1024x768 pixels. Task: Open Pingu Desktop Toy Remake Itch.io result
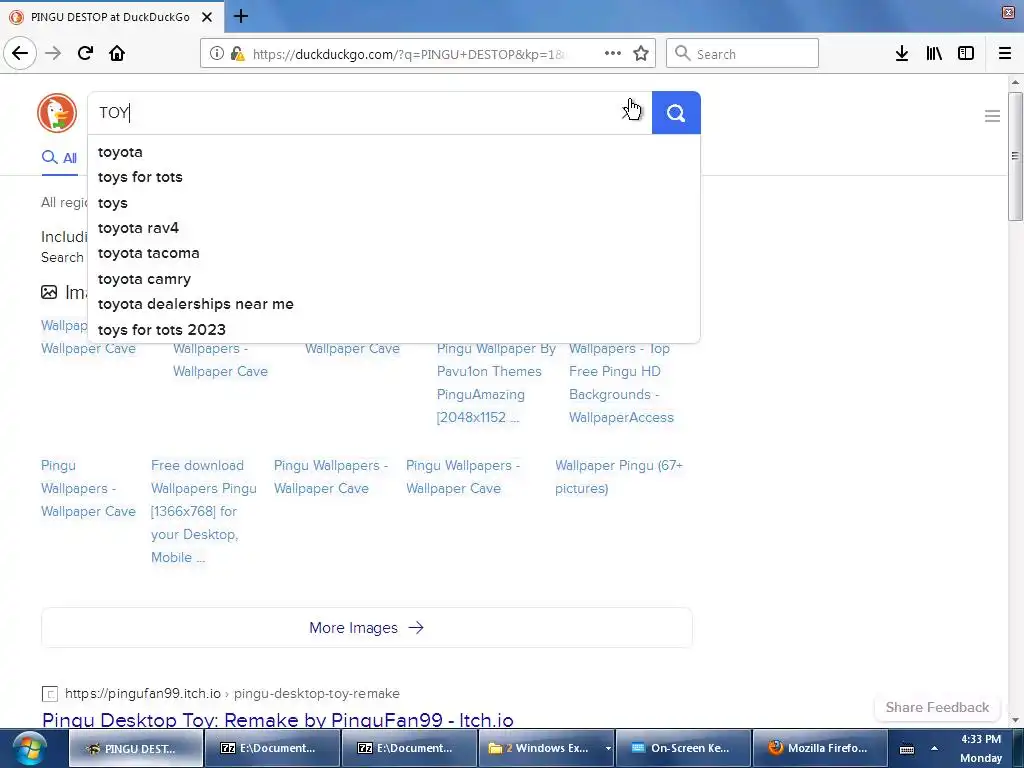click(x=278, y=720)
